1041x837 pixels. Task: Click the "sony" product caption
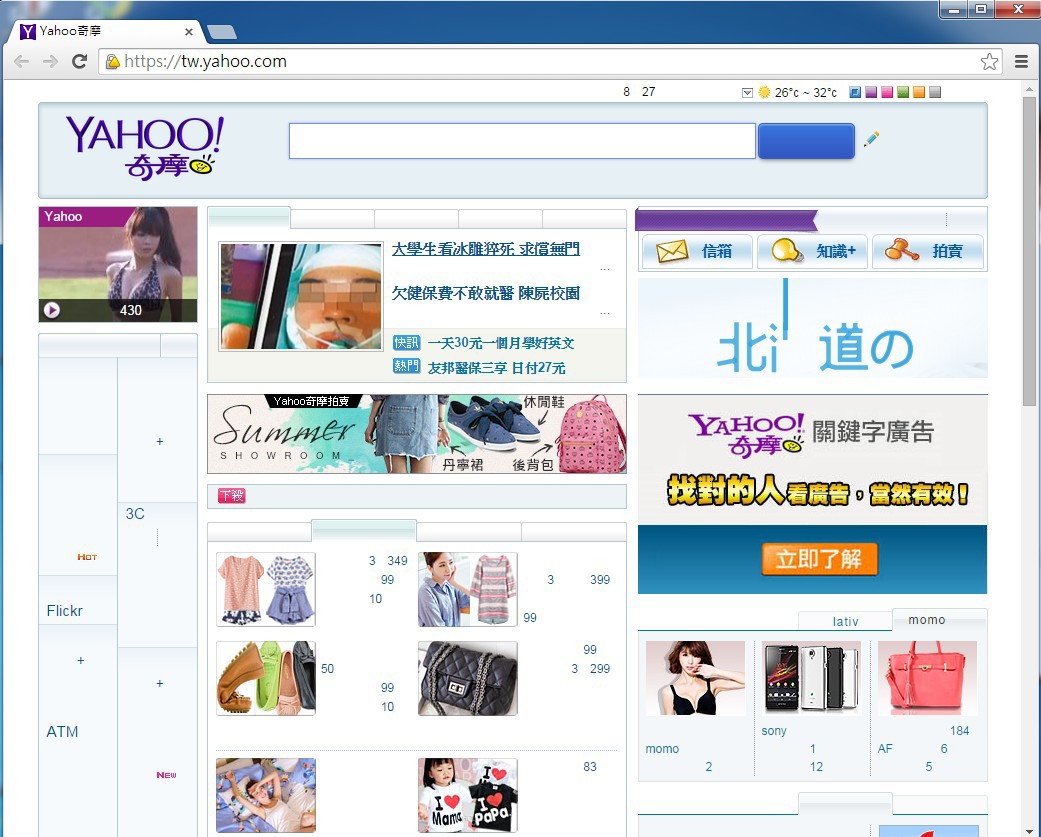coord(774,731)
